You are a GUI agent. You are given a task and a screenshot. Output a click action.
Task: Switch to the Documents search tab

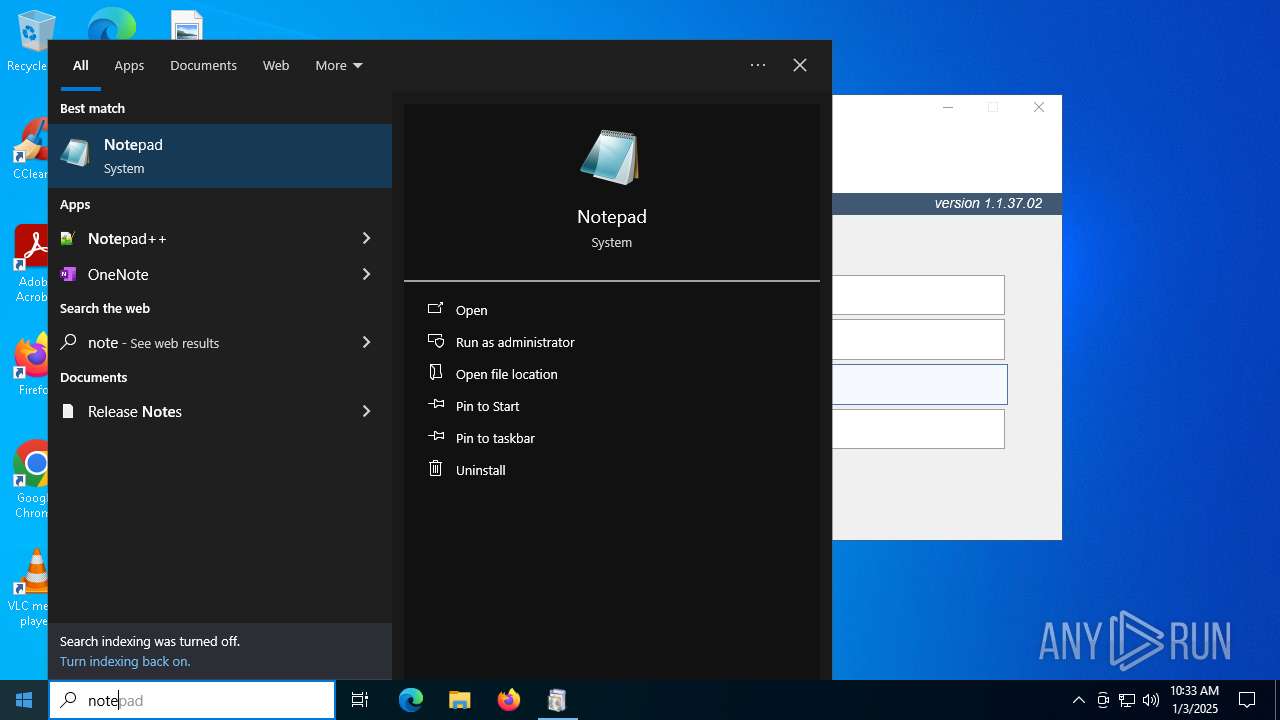(x=203, y=65)
